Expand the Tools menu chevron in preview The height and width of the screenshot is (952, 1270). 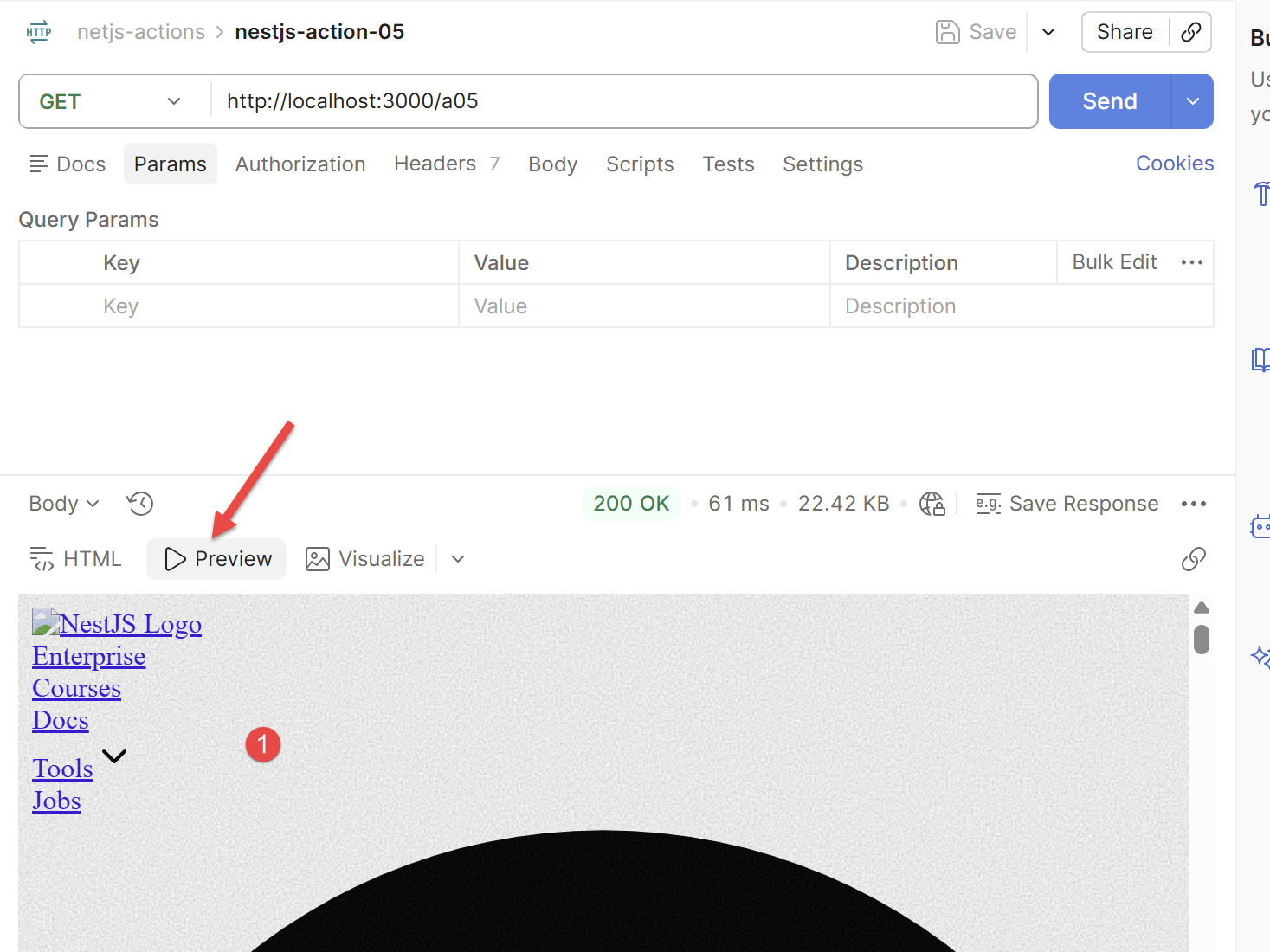tap(114, 756)
